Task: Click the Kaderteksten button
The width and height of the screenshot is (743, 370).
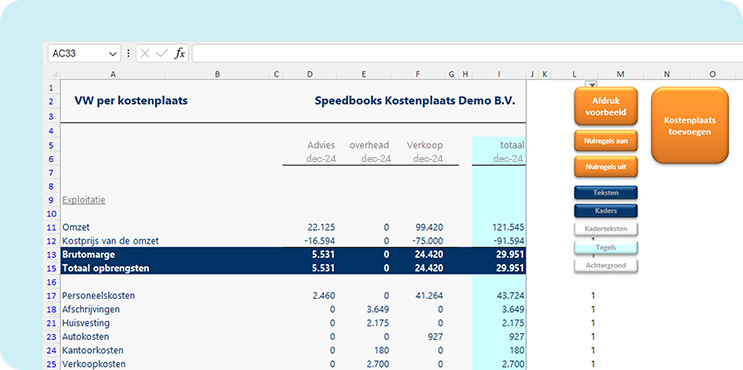Action: click(606, 229)
